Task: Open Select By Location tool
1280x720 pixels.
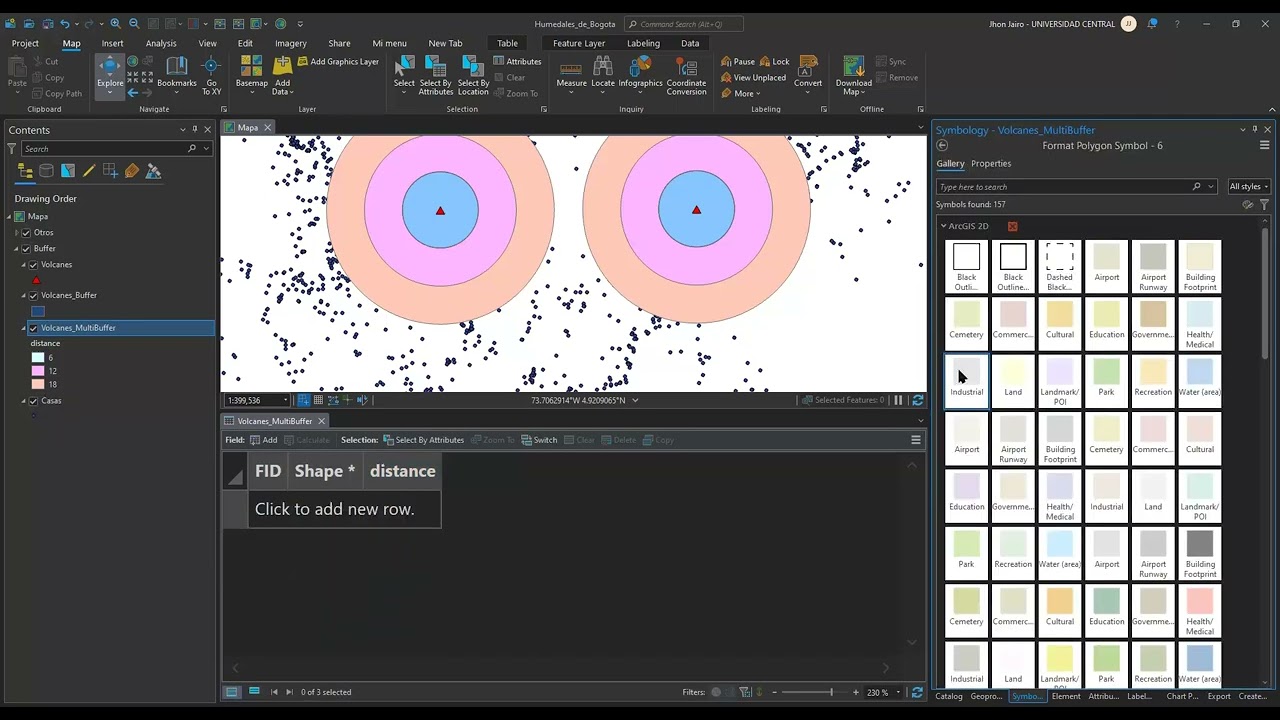Action: [x=473, y=75]
